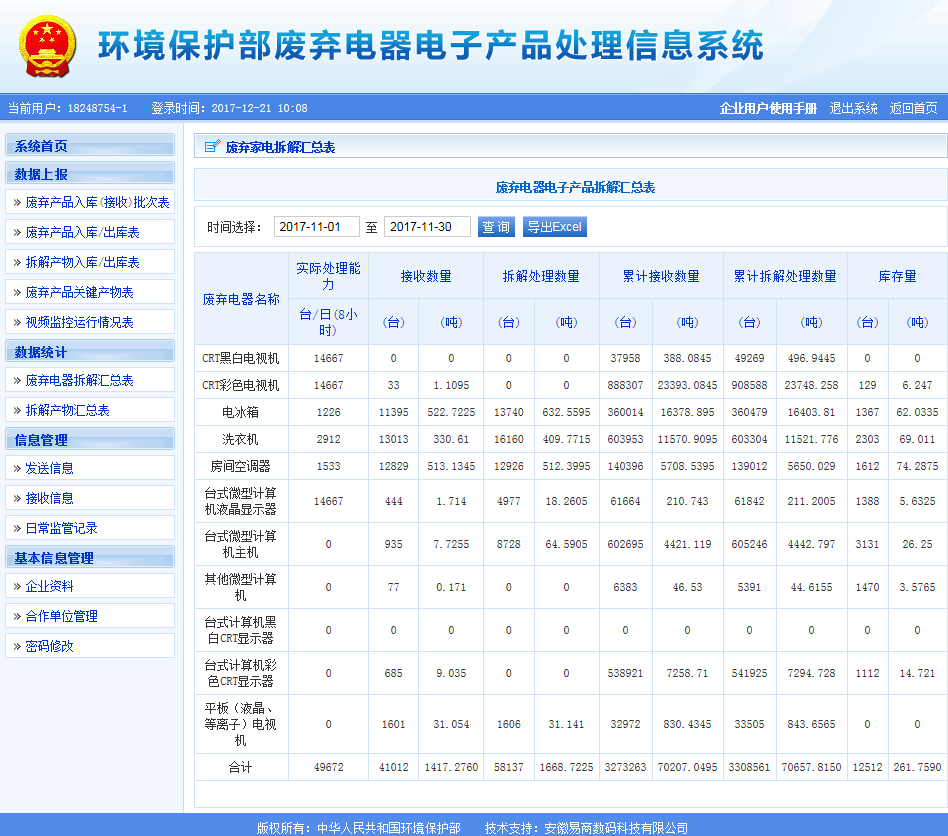Screen dimensions: 948x836
Task: Open 废弃产品入库(接收)批次表 in sidebar
Action: 97,203
